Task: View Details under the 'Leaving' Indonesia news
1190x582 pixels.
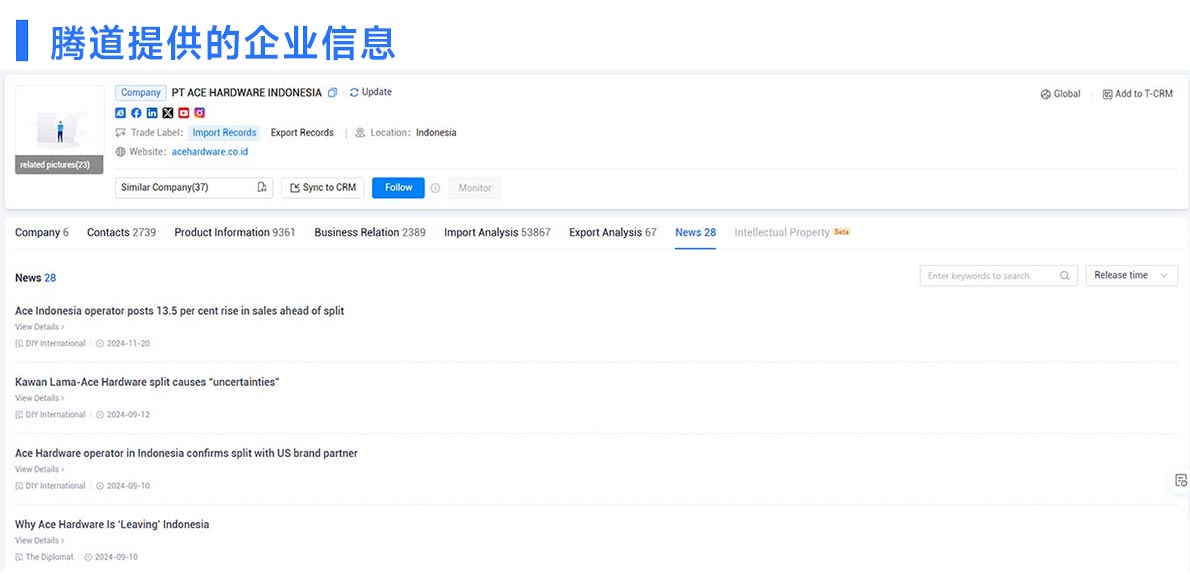Action: [39, 541]
